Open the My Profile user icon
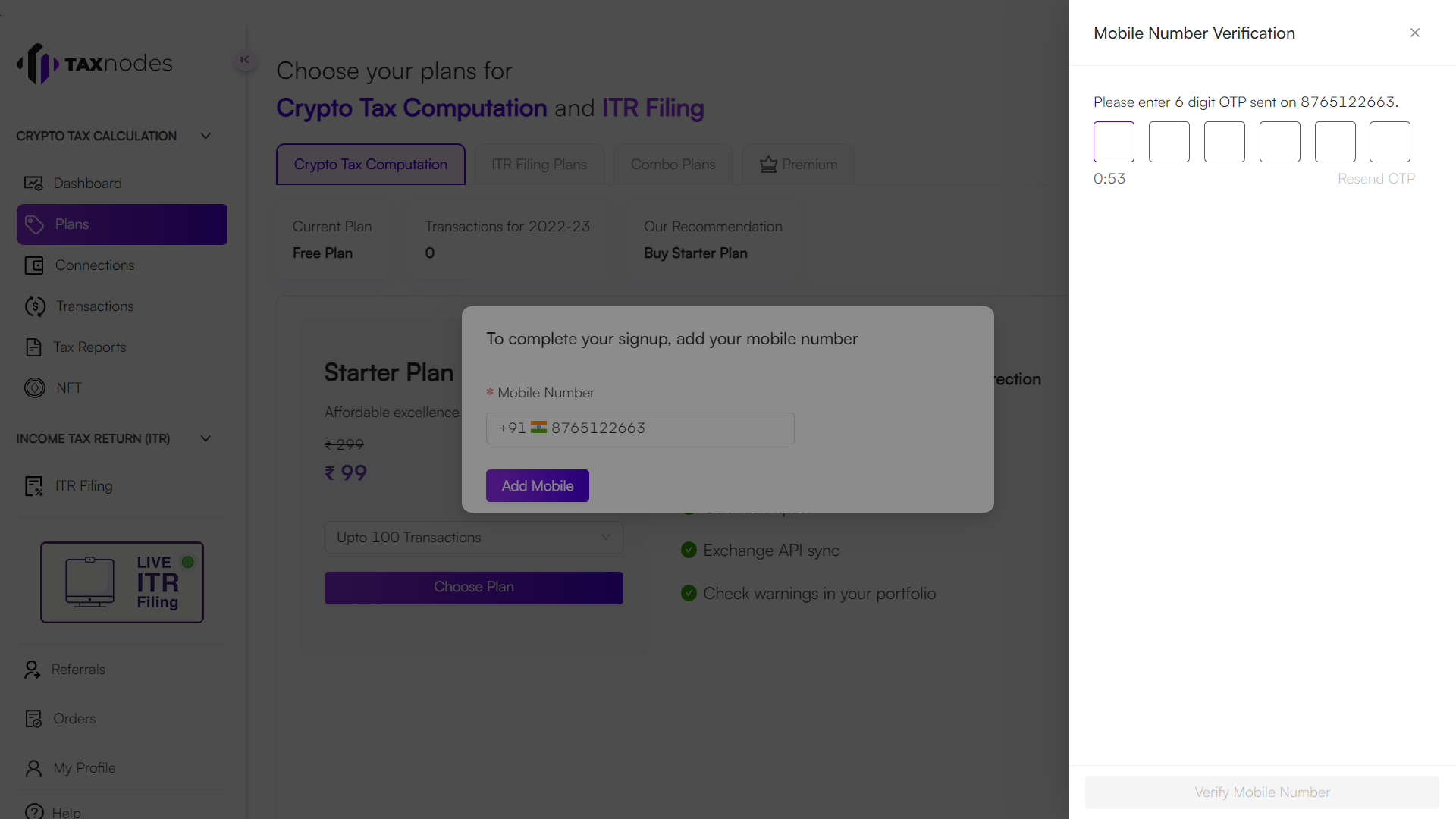Viewport: 1456px width, 819px height. coord(33,768)
